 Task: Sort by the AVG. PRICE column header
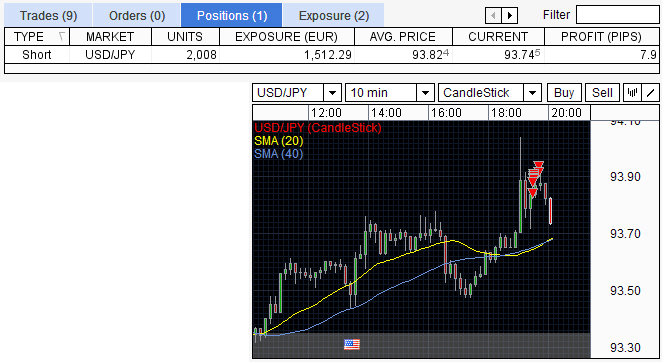tap(403, 37)
